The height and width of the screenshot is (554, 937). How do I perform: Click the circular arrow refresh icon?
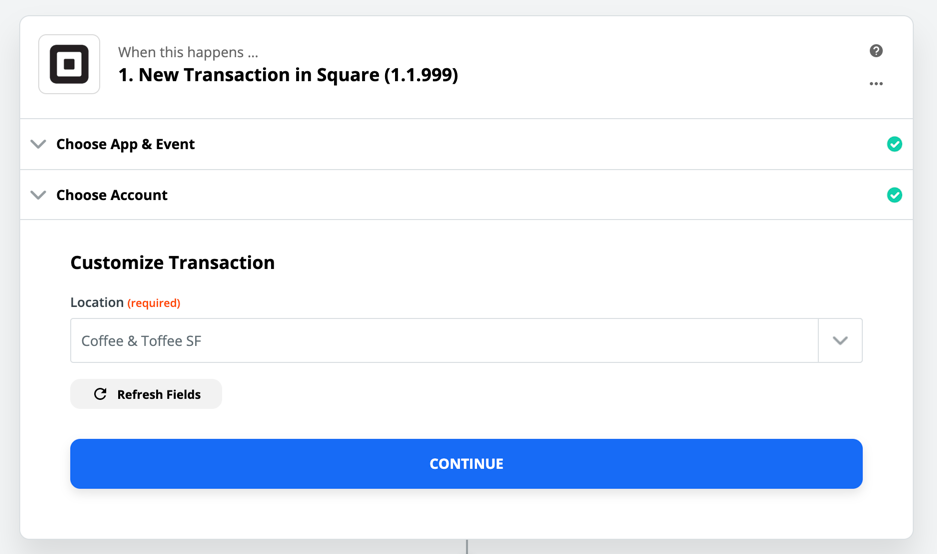[x=100, y=394]
